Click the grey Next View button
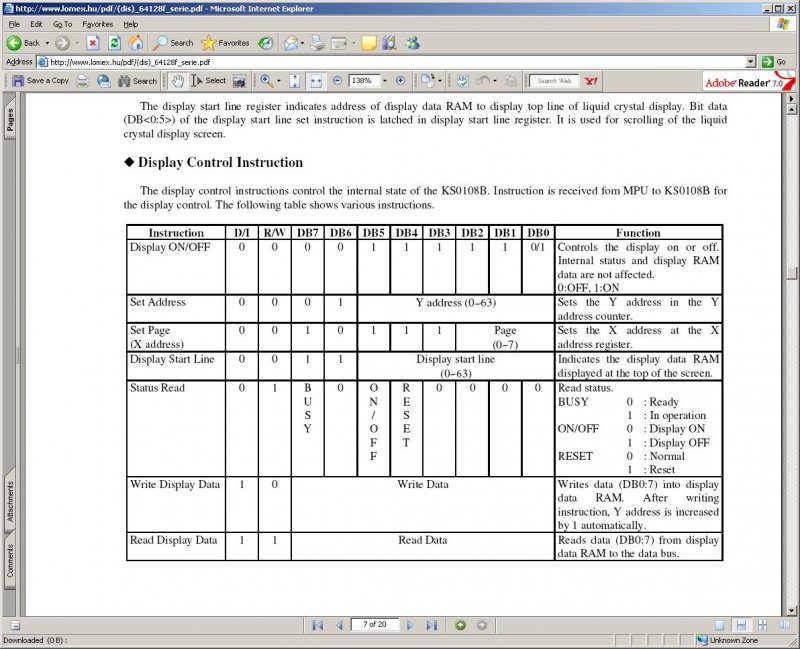The image size is (800, 649). click(482, 625)
